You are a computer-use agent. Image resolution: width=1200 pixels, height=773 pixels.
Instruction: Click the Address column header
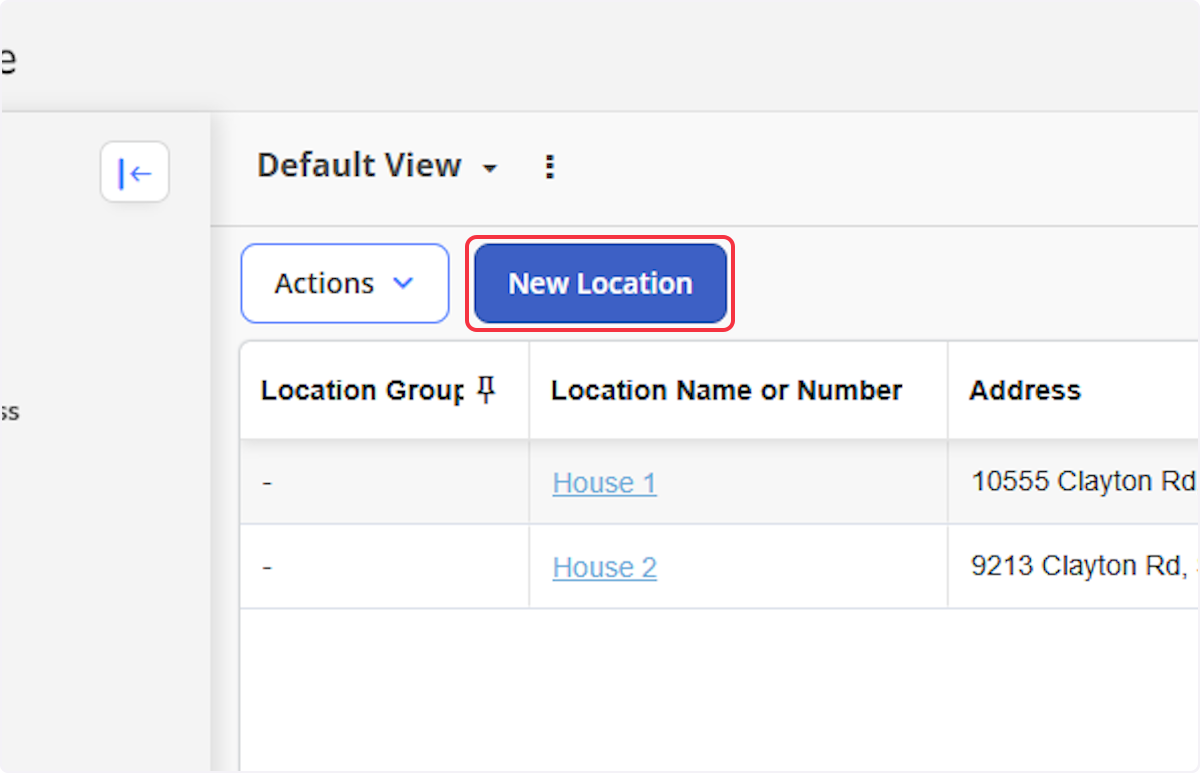coord(1025,390)
